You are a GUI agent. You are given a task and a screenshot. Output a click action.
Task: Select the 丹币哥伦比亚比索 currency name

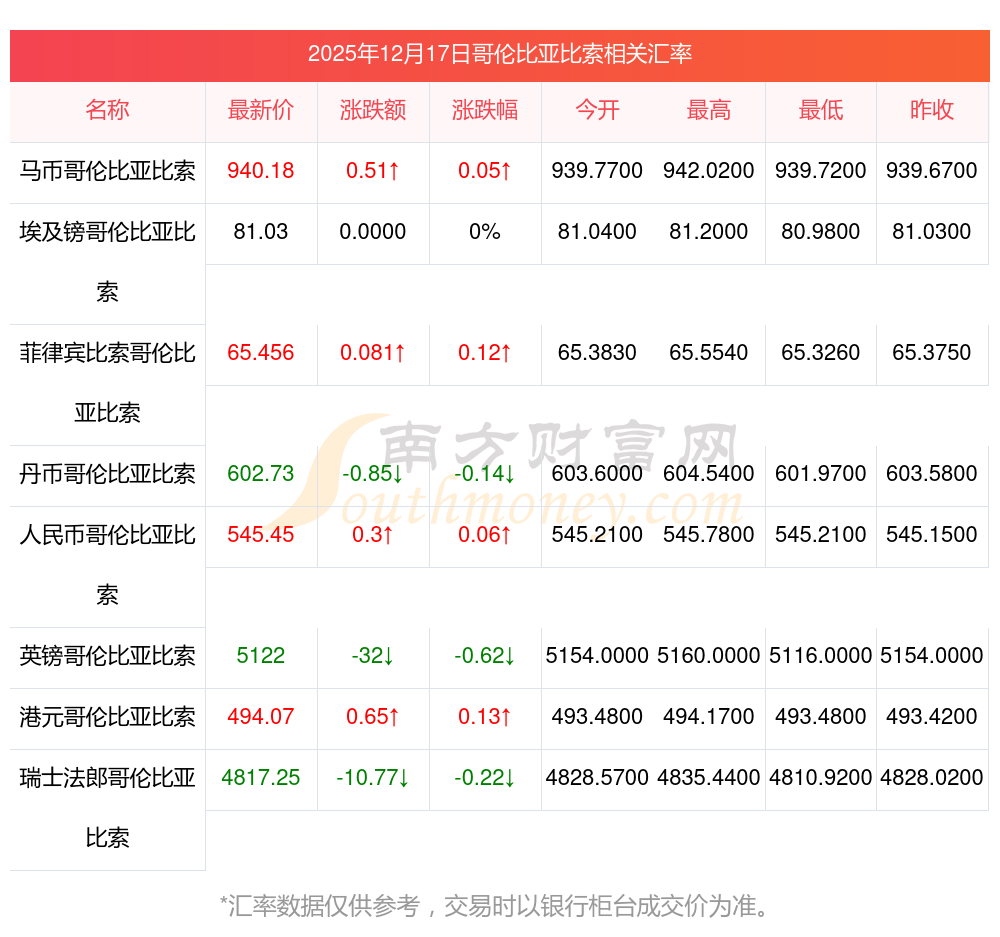click(x=107, y=474)
